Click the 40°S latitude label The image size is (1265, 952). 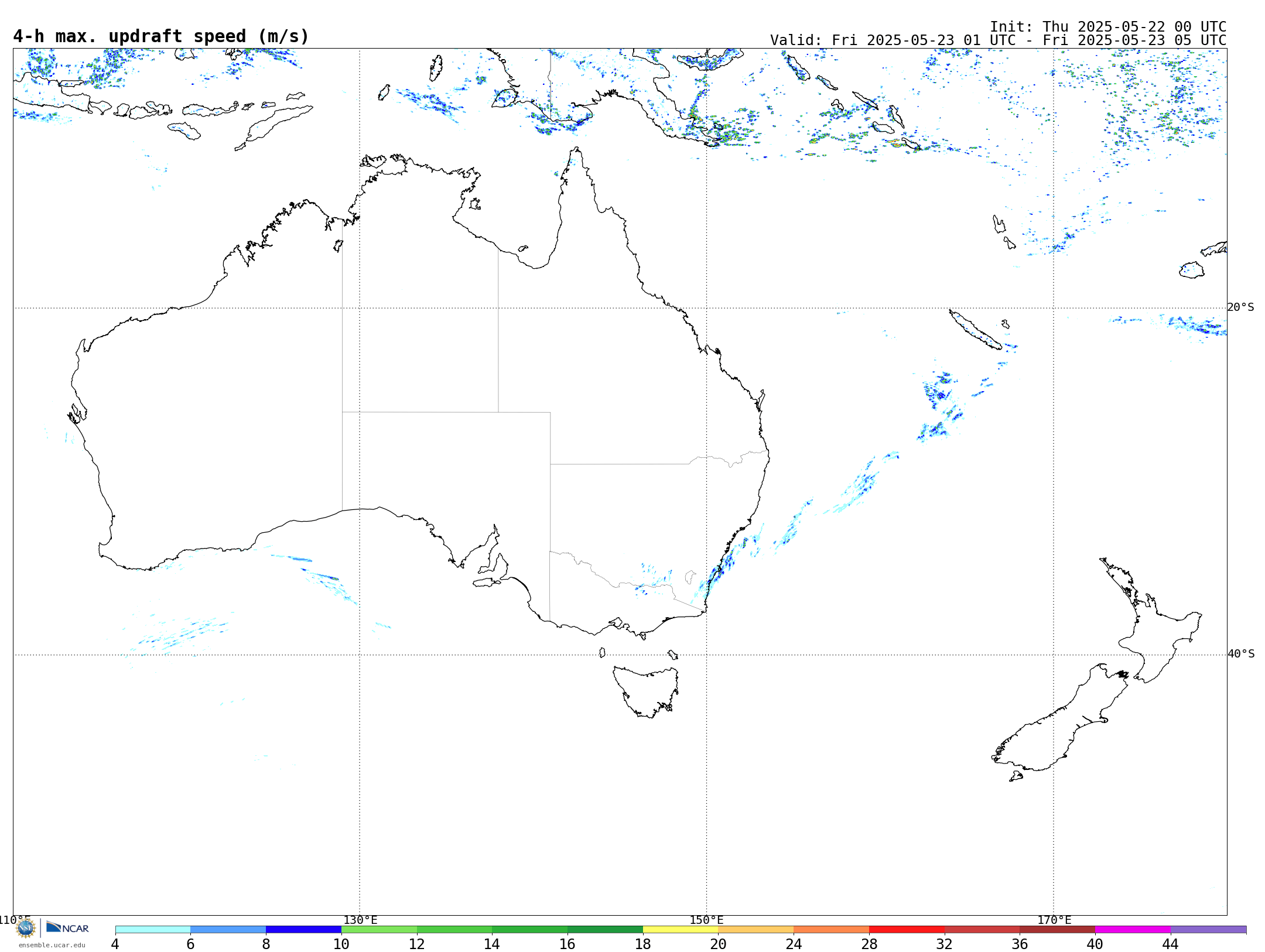[x=1241, y=654]
